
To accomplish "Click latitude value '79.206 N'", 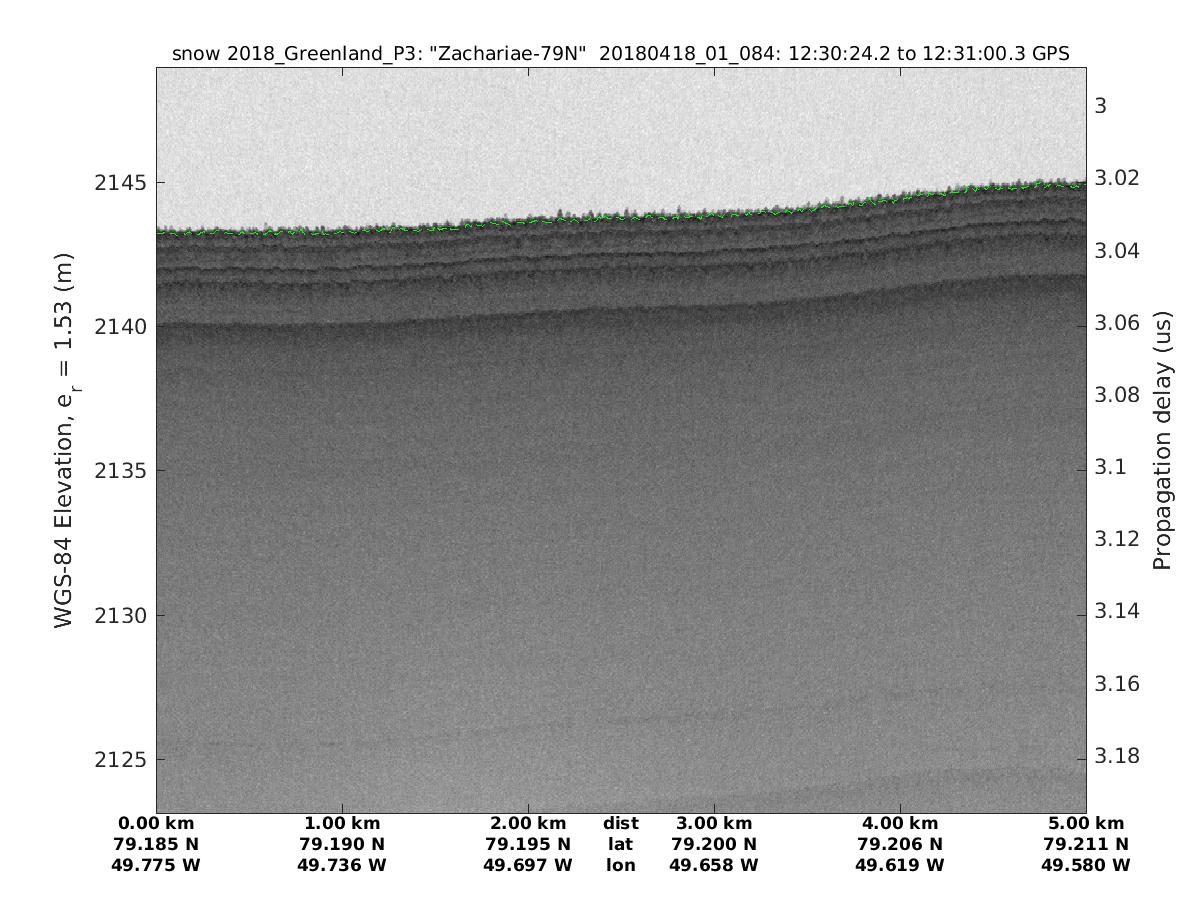I will pos(900,844).
